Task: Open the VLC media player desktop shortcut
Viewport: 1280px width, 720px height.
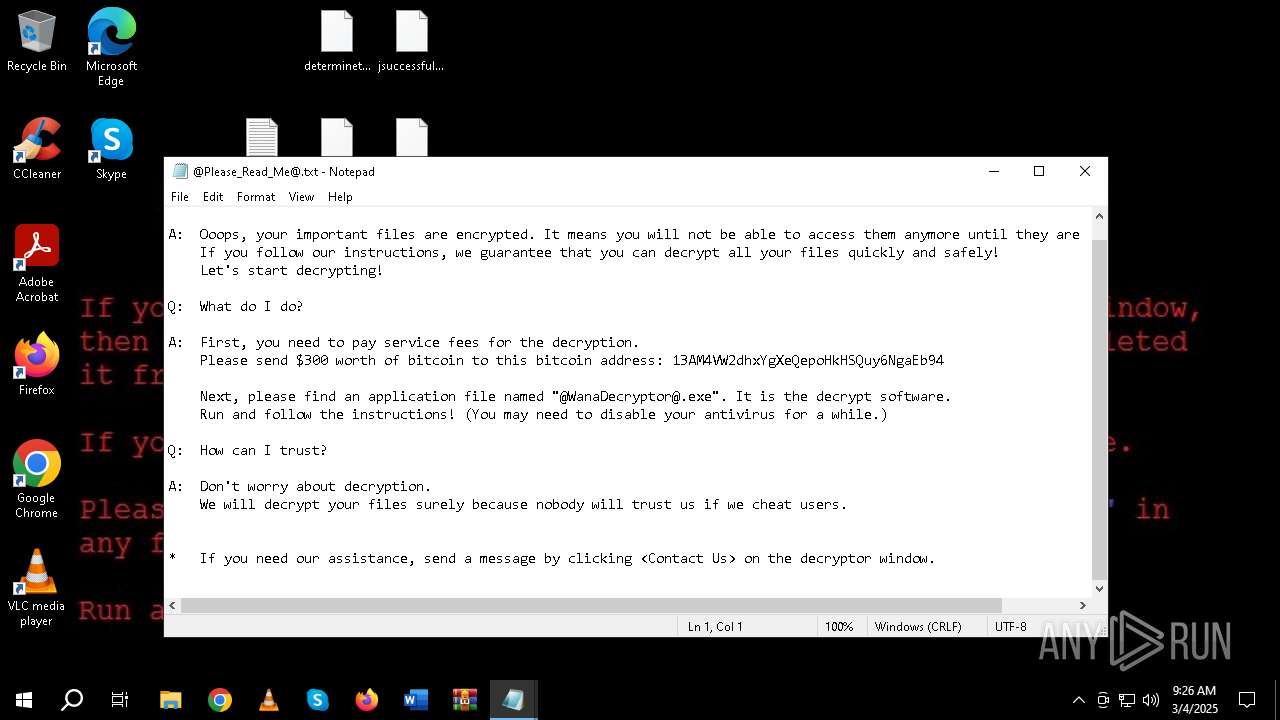Action: (x=37, y=587)
